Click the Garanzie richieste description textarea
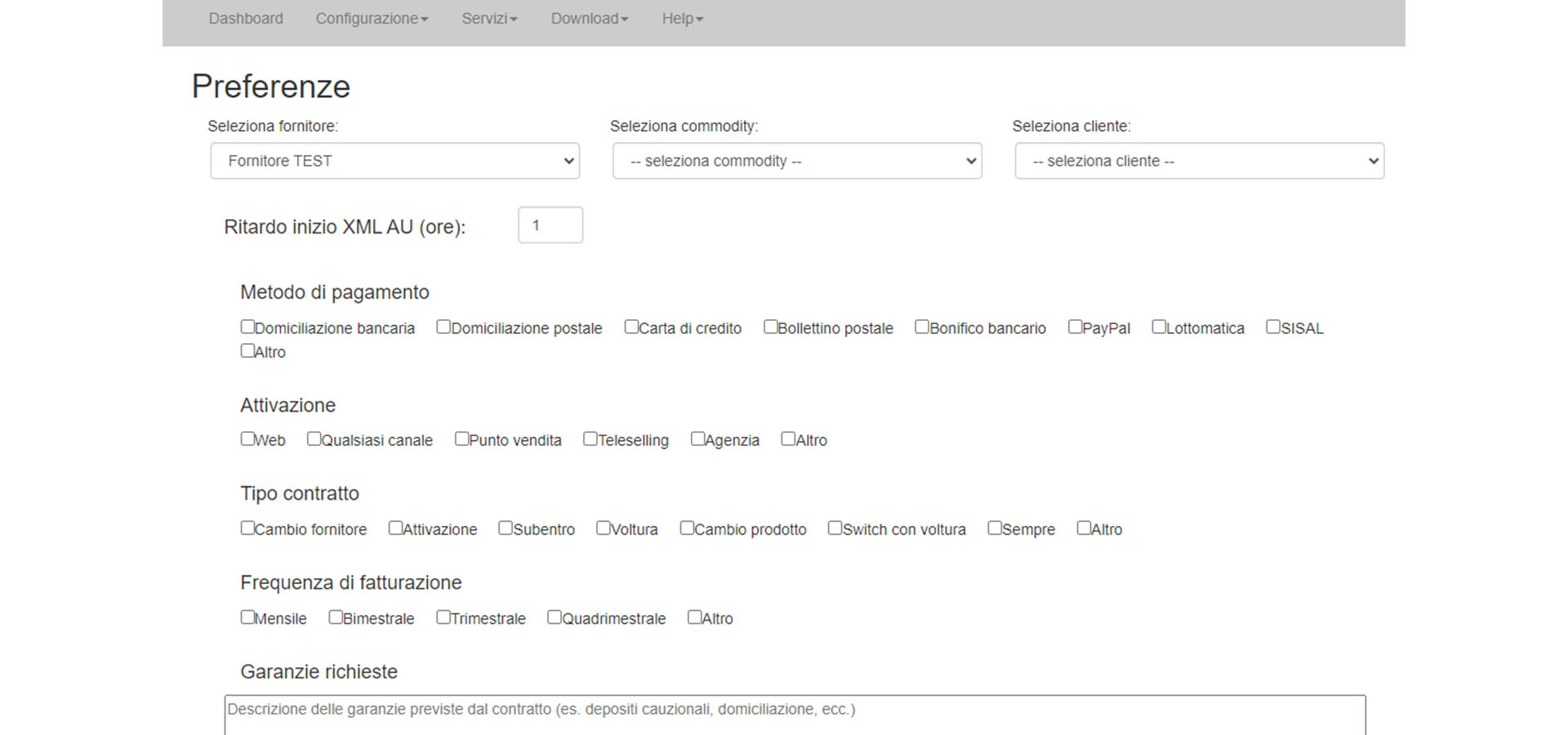Viewport: 1568px width, 735px height. pos(794,715)
